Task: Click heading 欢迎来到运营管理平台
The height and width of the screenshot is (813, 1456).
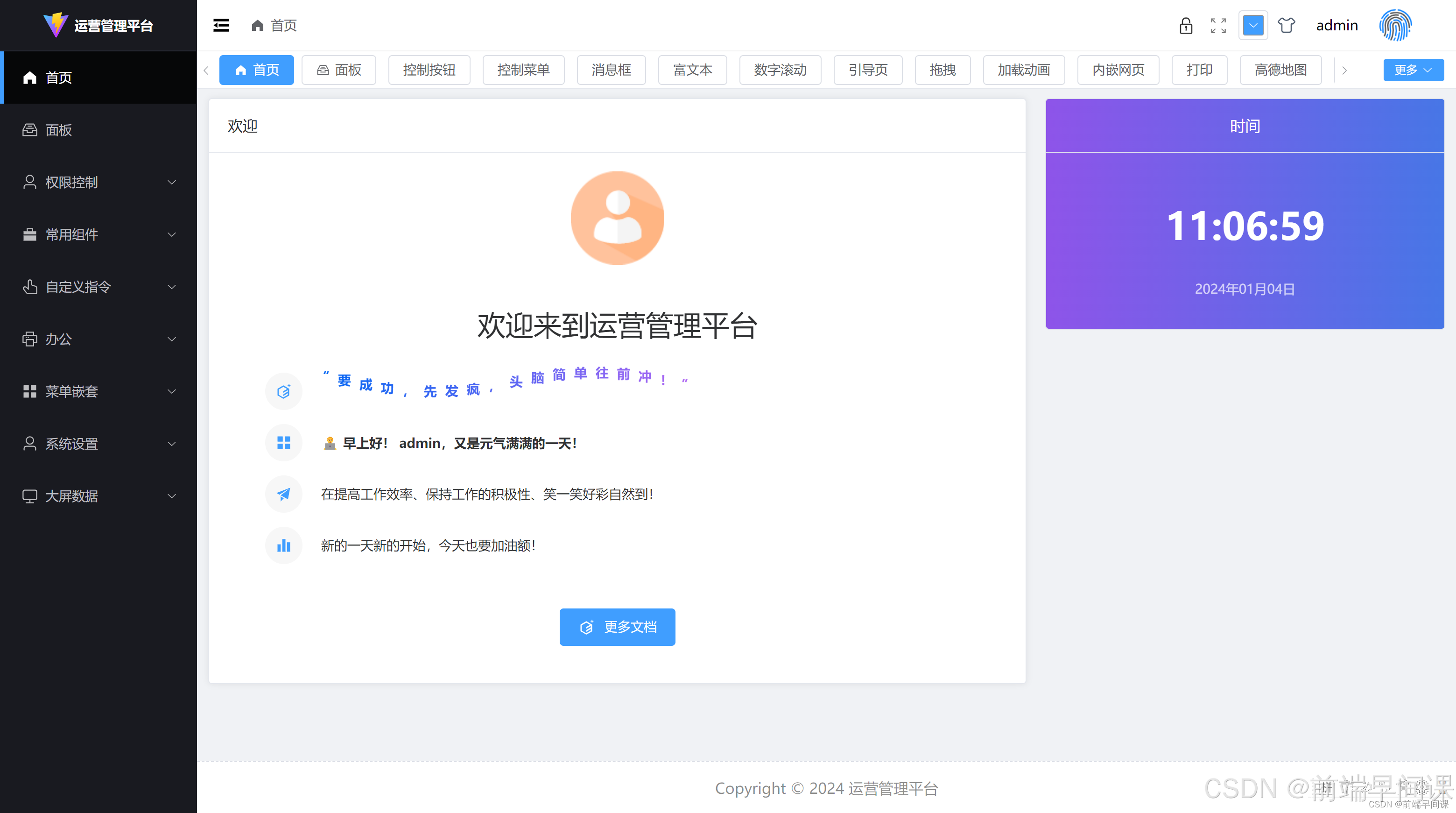Action: click(x=617, y=326)
